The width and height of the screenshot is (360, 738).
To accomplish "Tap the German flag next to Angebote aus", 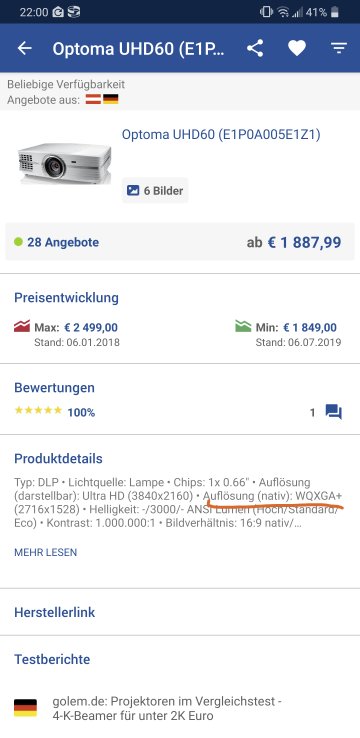I will [111, 99].
